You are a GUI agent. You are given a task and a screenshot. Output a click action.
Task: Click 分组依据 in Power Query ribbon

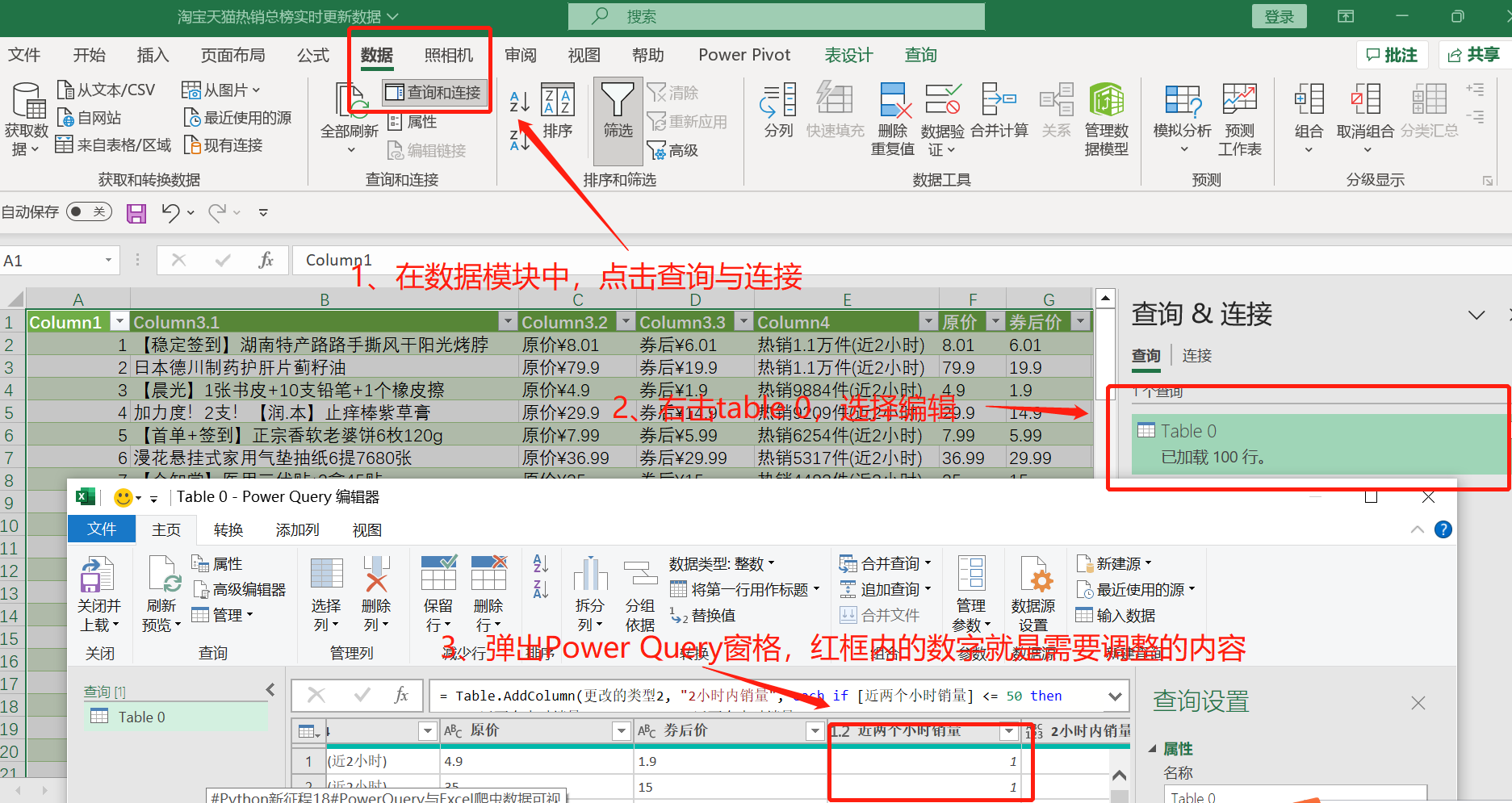(640, 596)
